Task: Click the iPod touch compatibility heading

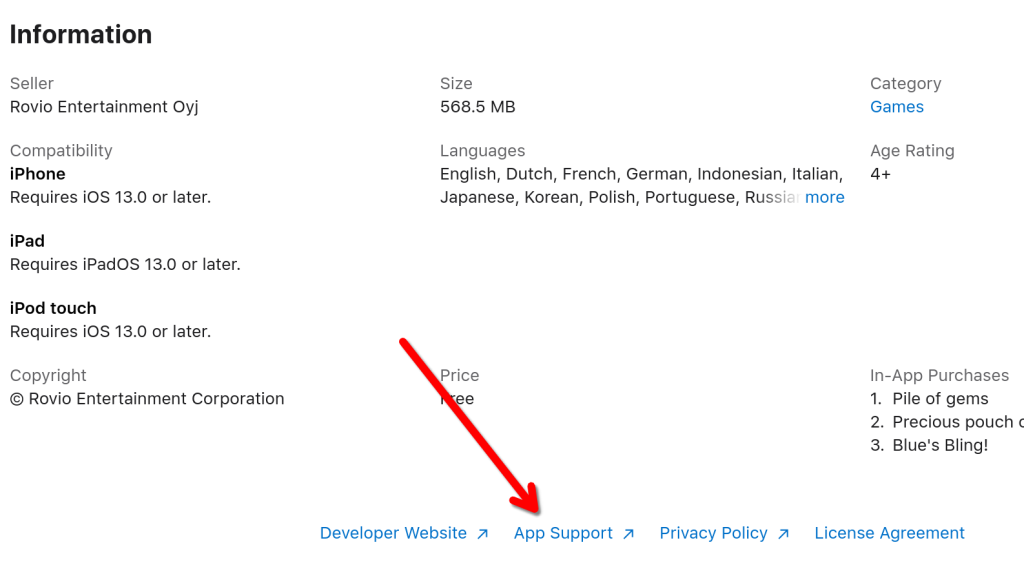Action: coord(53,308)
